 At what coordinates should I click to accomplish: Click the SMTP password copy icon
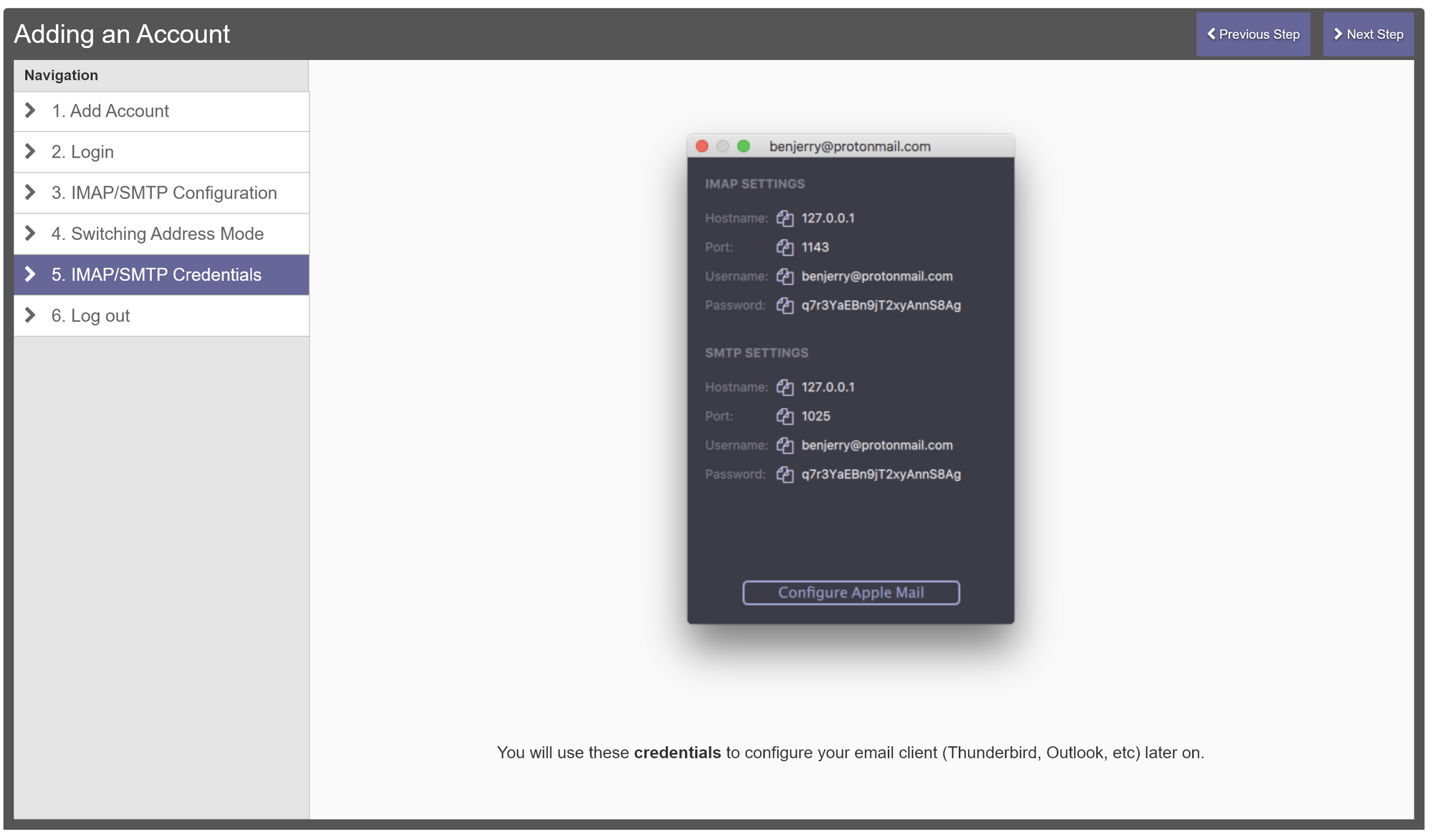click(784, 474)
